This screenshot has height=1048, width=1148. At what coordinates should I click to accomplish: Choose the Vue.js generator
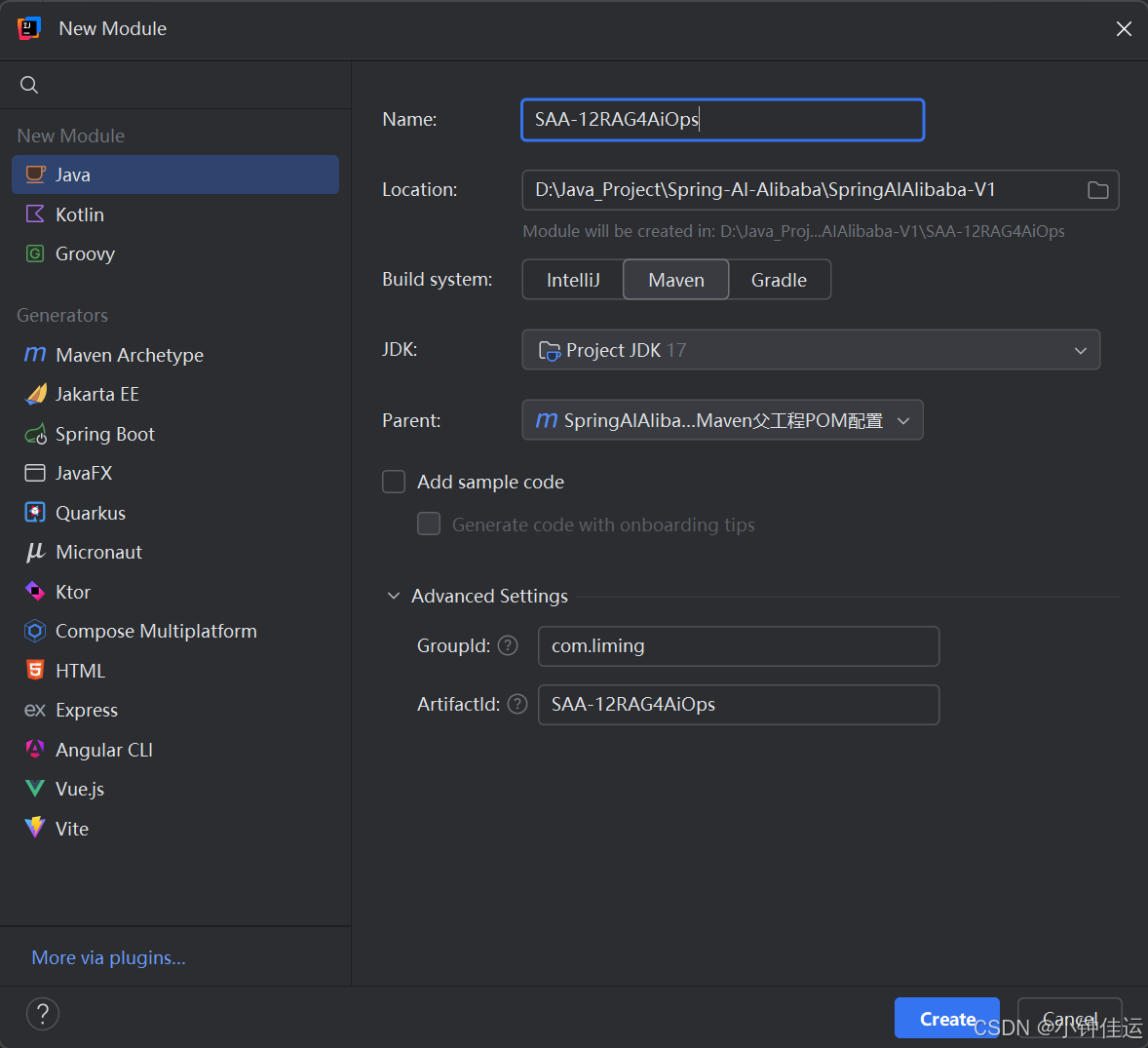175,789
